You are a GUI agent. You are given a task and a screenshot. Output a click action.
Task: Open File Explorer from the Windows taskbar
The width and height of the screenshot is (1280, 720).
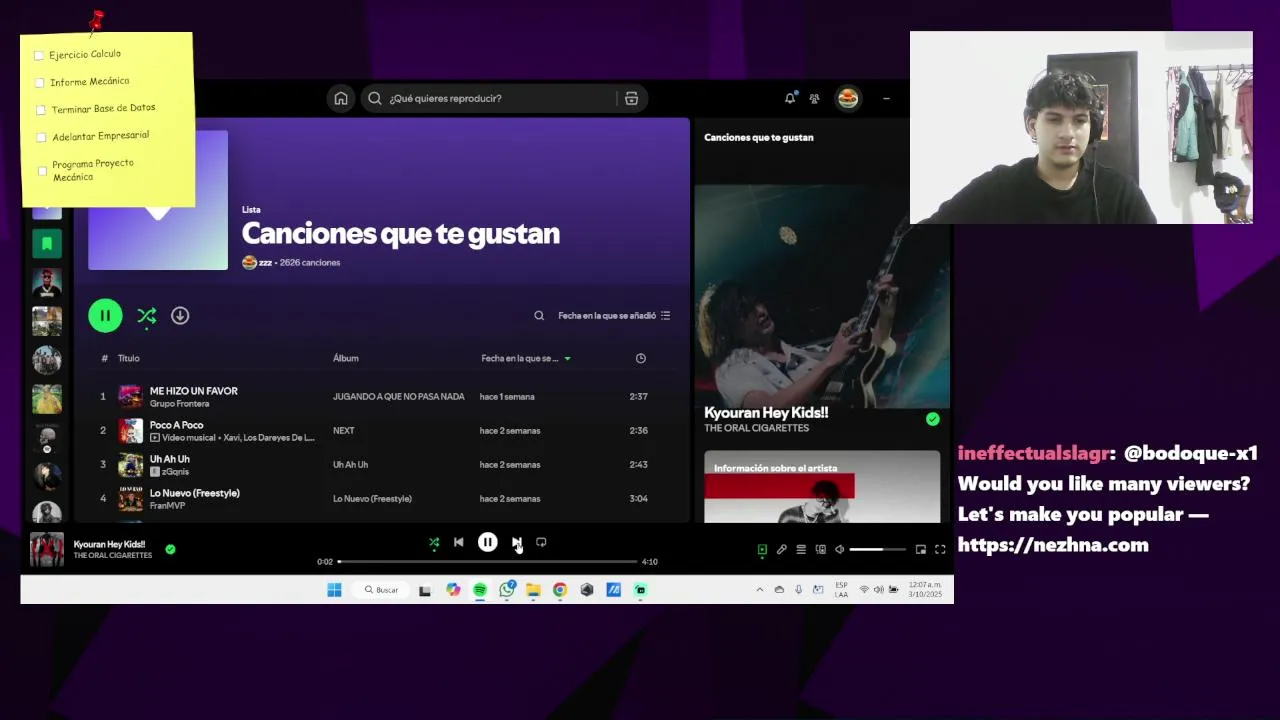point(533,590)
